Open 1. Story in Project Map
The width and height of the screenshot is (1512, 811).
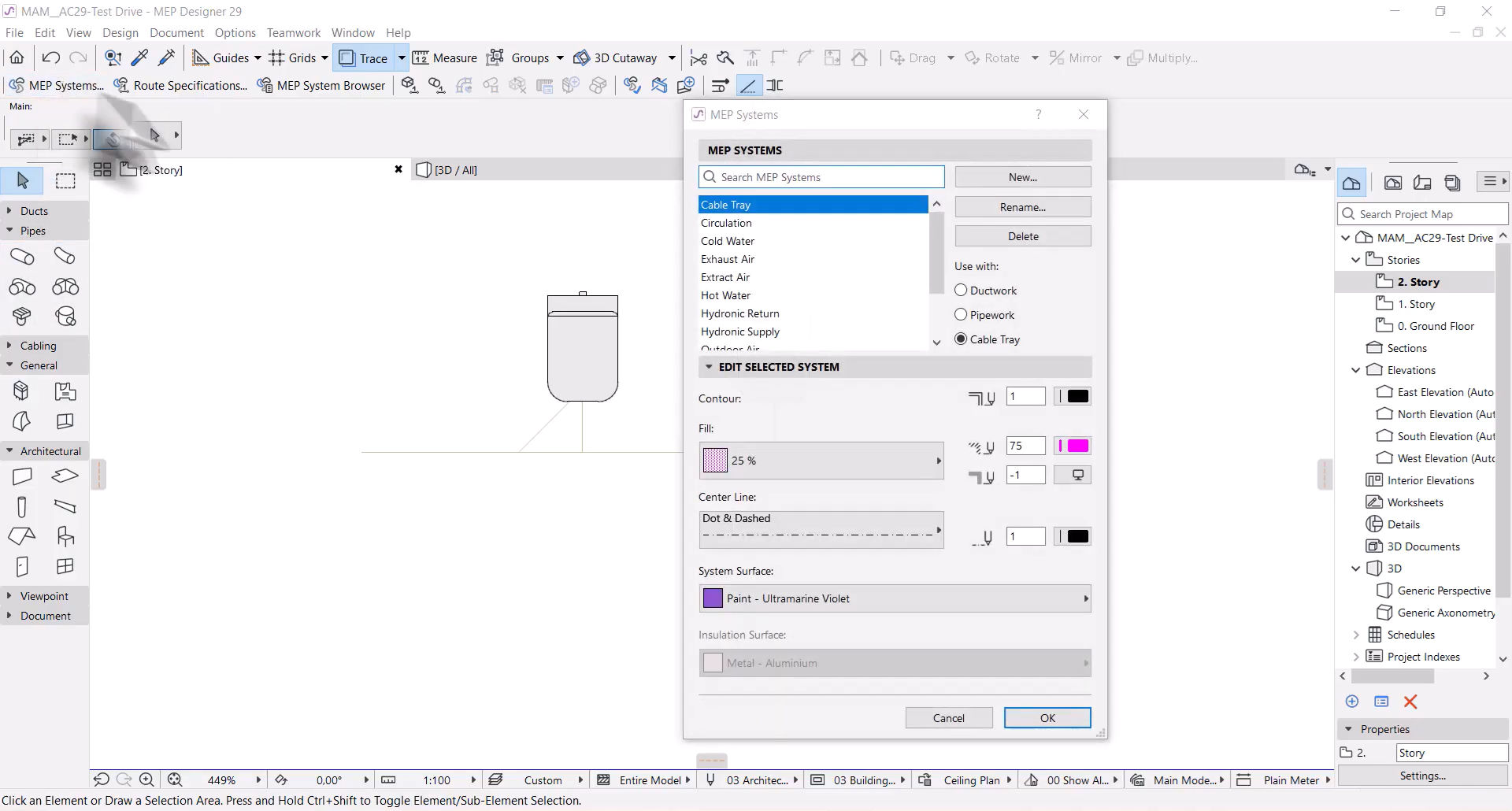tap(1416, 304)
